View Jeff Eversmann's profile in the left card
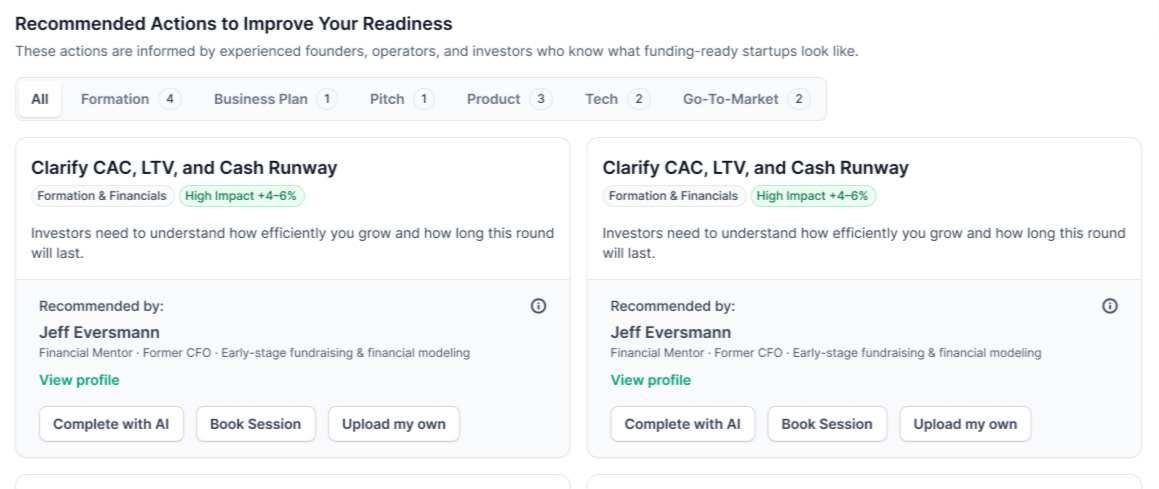This screenshot has height=489, width=1159. (79, 380)
